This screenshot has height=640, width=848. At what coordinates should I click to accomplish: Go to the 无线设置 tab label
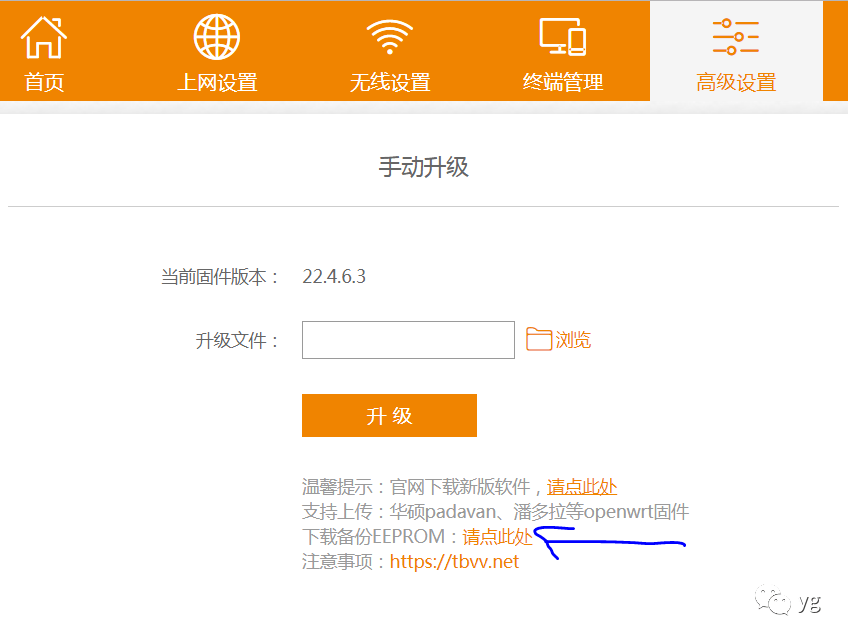coord(390,83)
